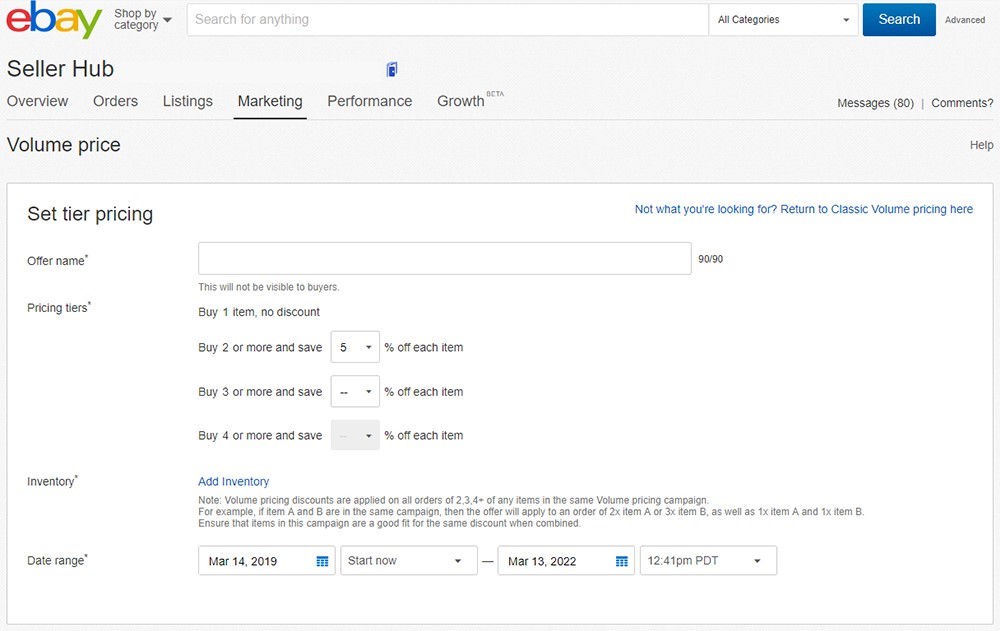The width and height of the screenshot is (1000, 631).
Task: Return to Classic Volume pricing link
Action: [x=803, y=210]
